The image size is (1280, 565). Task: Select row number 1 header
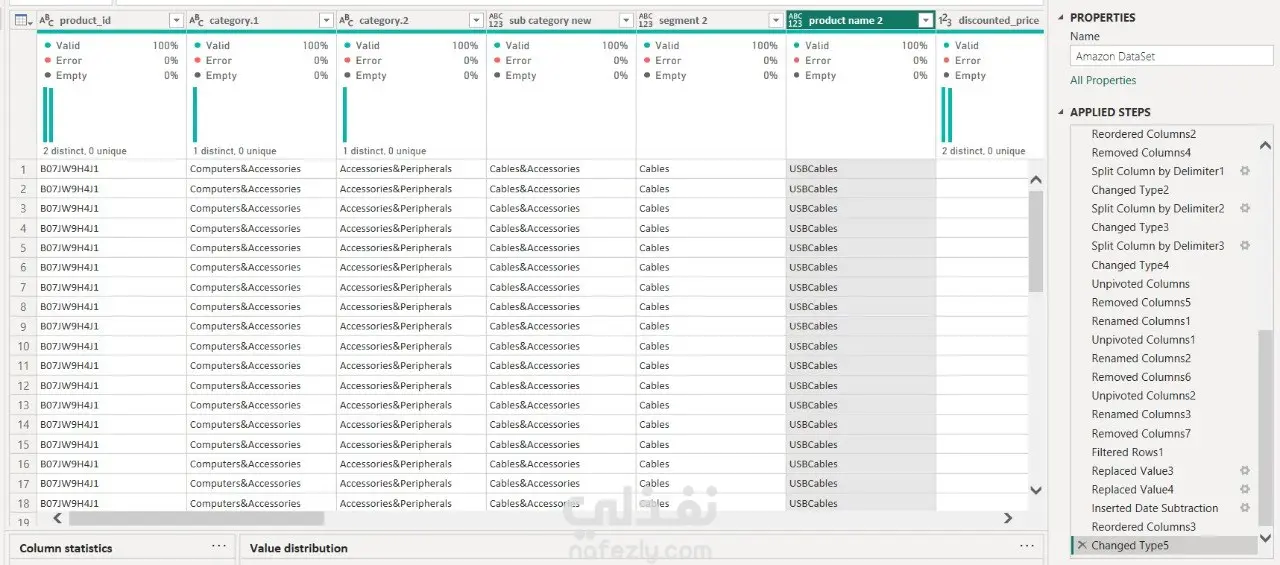point(23,169)
